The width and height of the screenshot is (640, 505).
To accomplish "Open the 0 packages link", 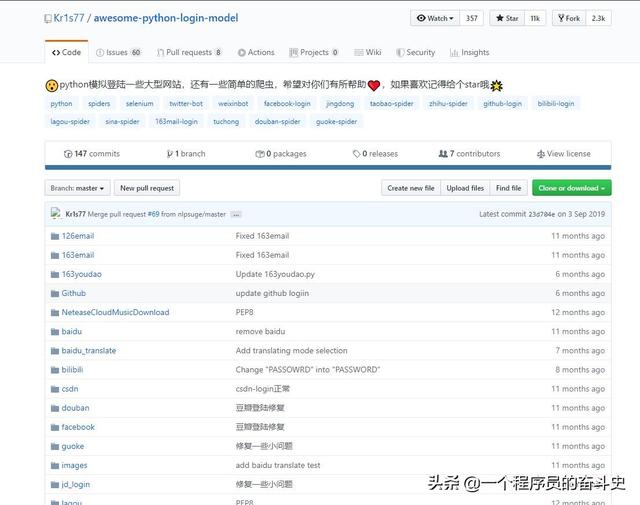I will click(281, 154).
